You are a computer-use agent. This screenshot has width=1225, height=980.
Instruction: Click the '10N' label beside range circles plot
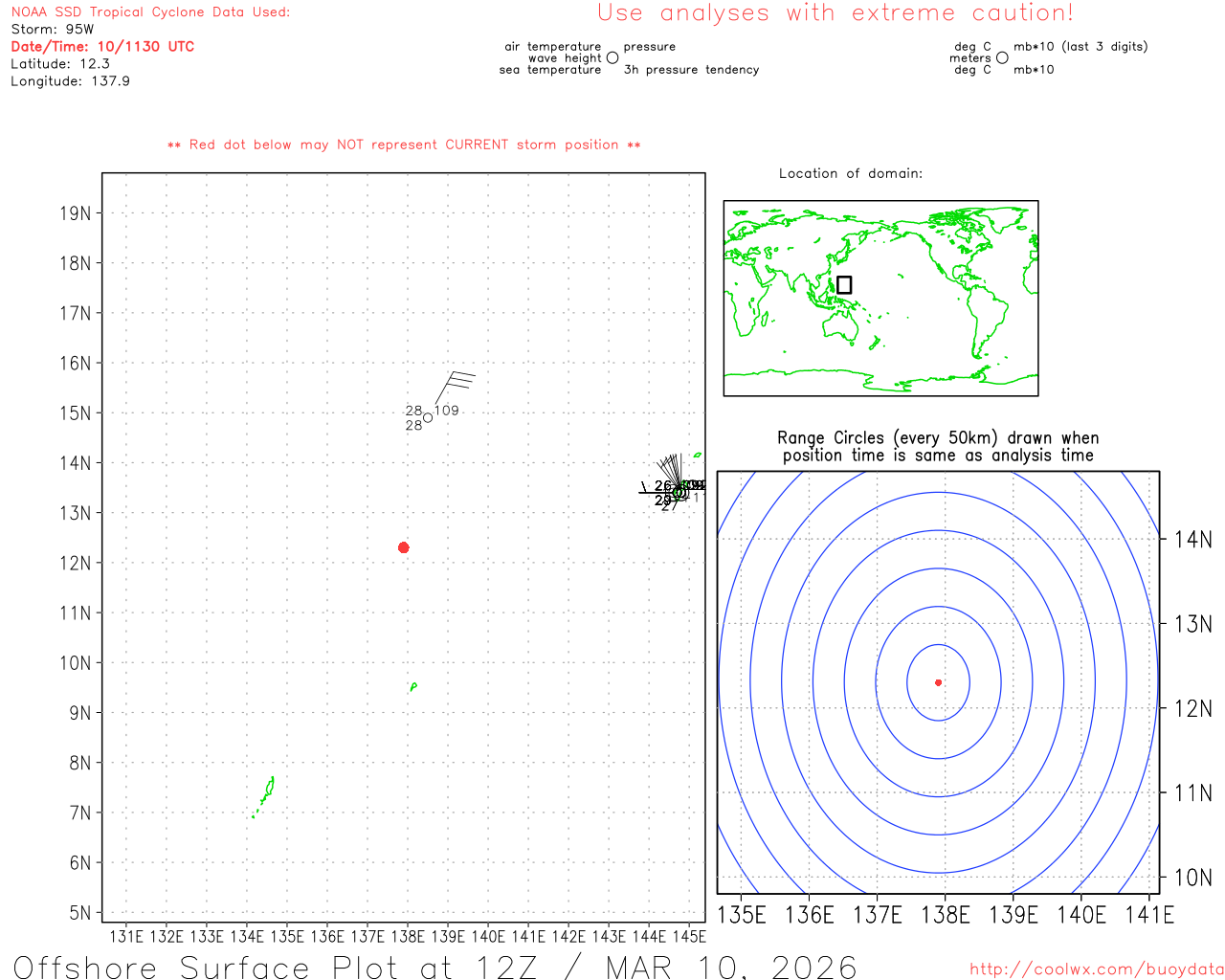tap(1192, 878)
